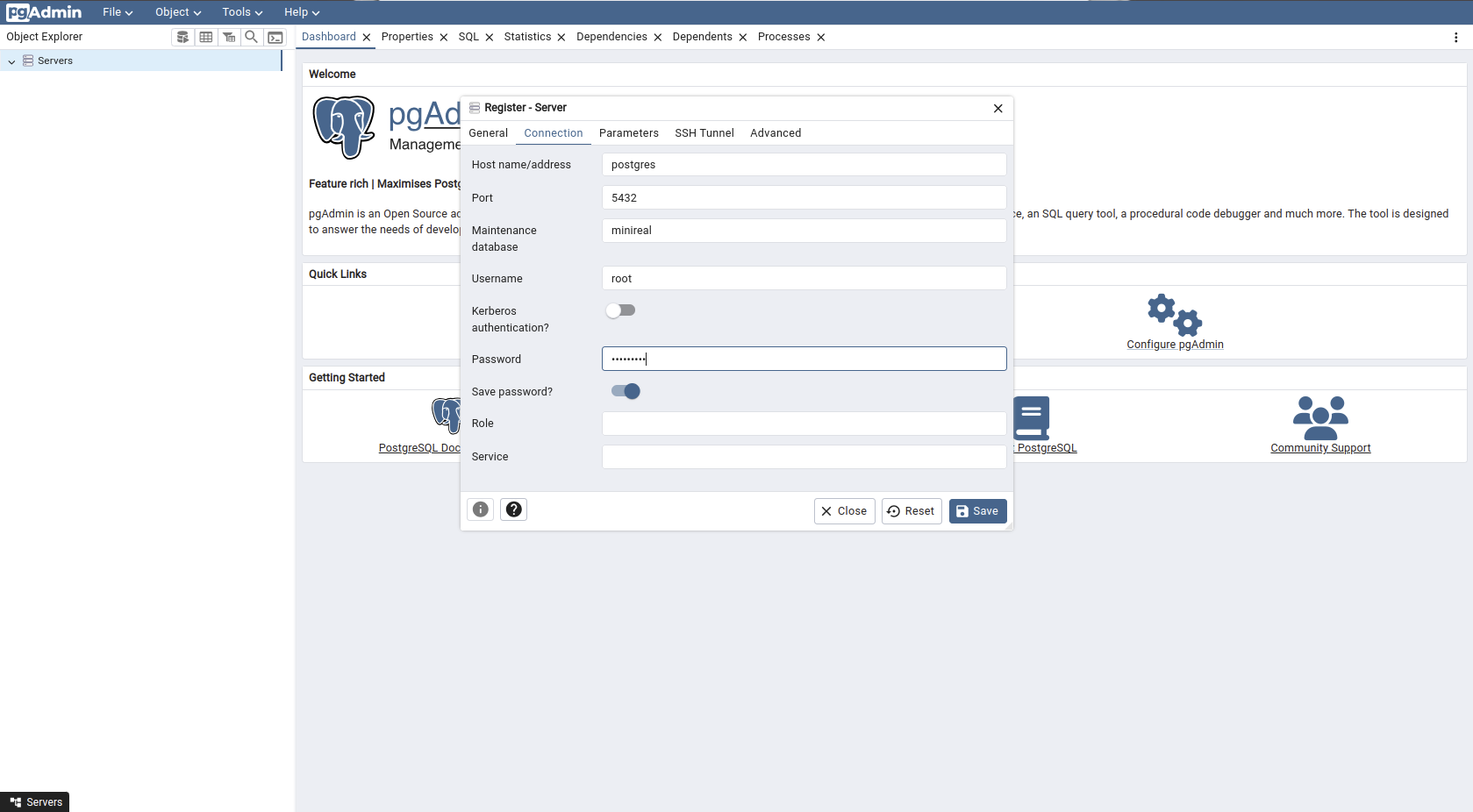This screenshot has width=1473, height=812.
Task: Open the SQL main tab
Action: pyautogui.click(x=468, y=37)
